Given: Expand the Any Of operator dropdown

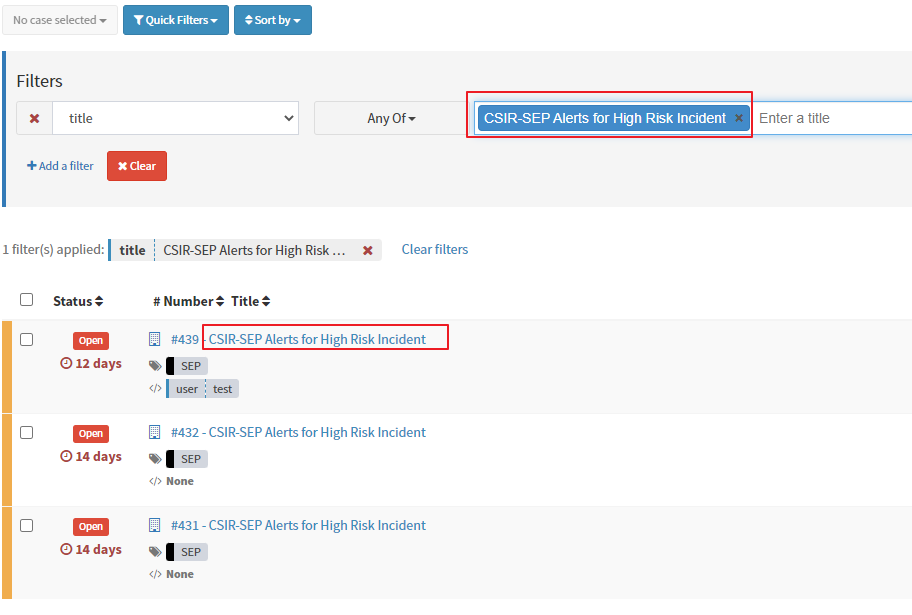Looking at the screenshot, I should (389, 117).
